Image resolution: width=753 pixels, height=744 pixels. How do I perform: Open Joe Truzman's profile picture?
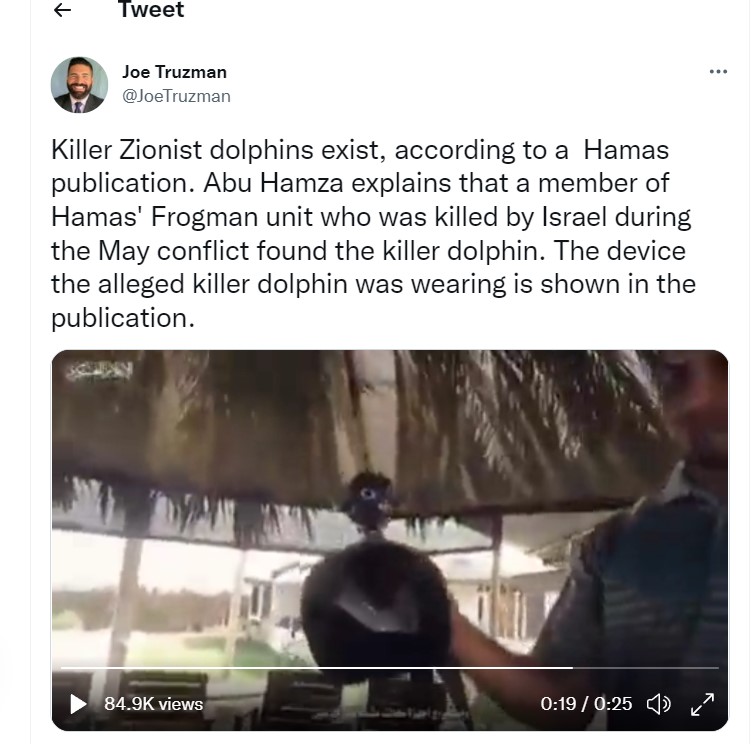(79, 85)
